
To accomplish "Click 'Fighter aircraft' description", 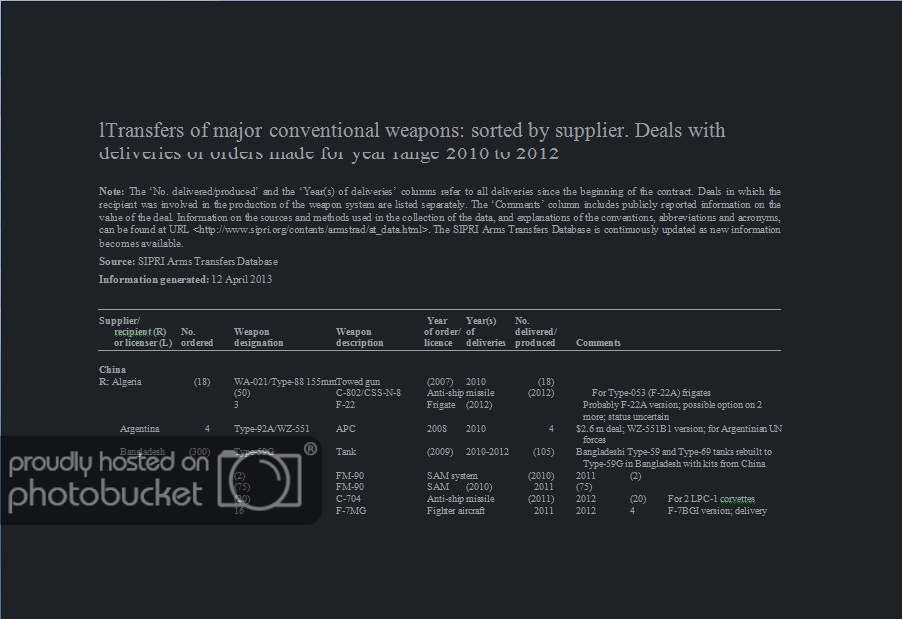I will click(x=456, y=510).
